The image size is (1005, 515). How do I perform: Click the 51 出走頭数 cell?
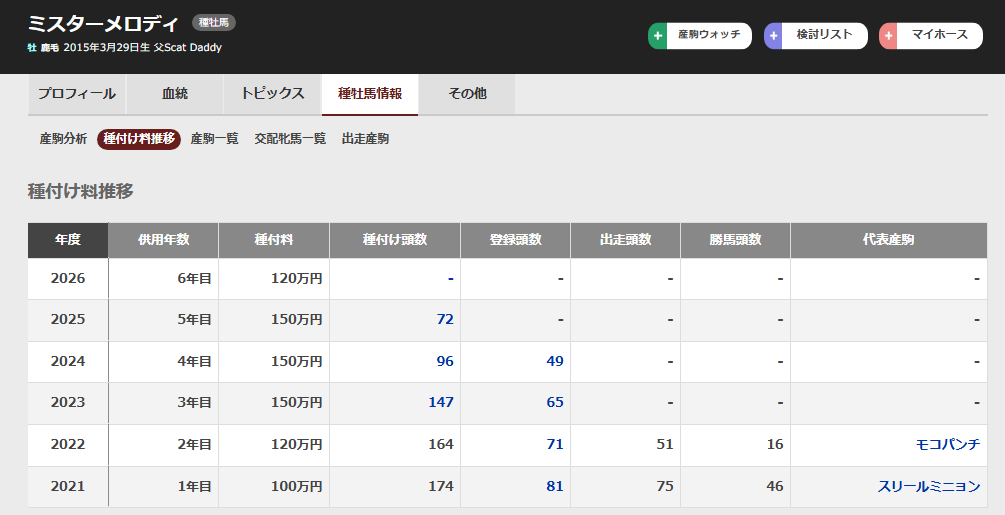coord(626,444)
